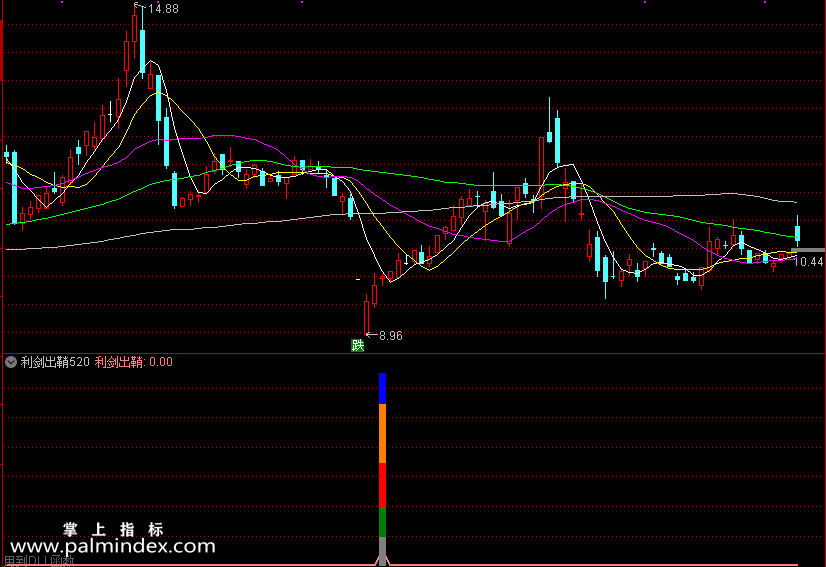The height and width of the screenshot is (567, 826).
Task: Click the 10.44 current price label
Action: point(809,261)
